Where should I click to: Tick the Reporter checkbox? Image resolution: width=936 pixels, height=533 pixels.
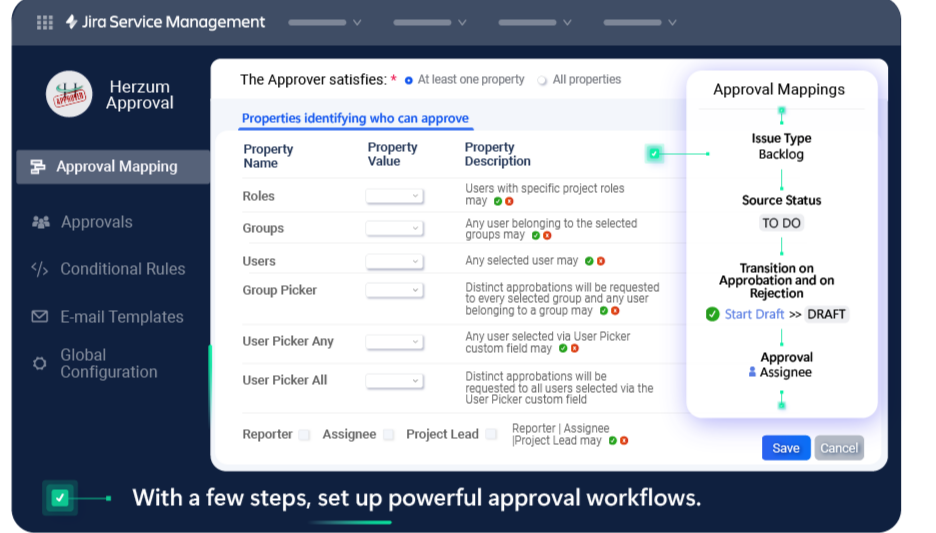point(304,435)
